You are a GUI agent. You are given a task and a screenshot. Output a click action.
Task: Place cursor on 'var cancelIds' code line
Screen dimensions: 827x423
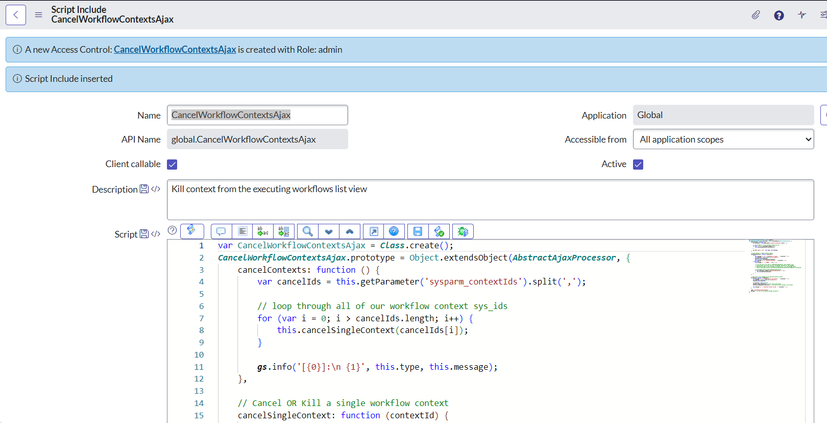(x=421, y=282)
